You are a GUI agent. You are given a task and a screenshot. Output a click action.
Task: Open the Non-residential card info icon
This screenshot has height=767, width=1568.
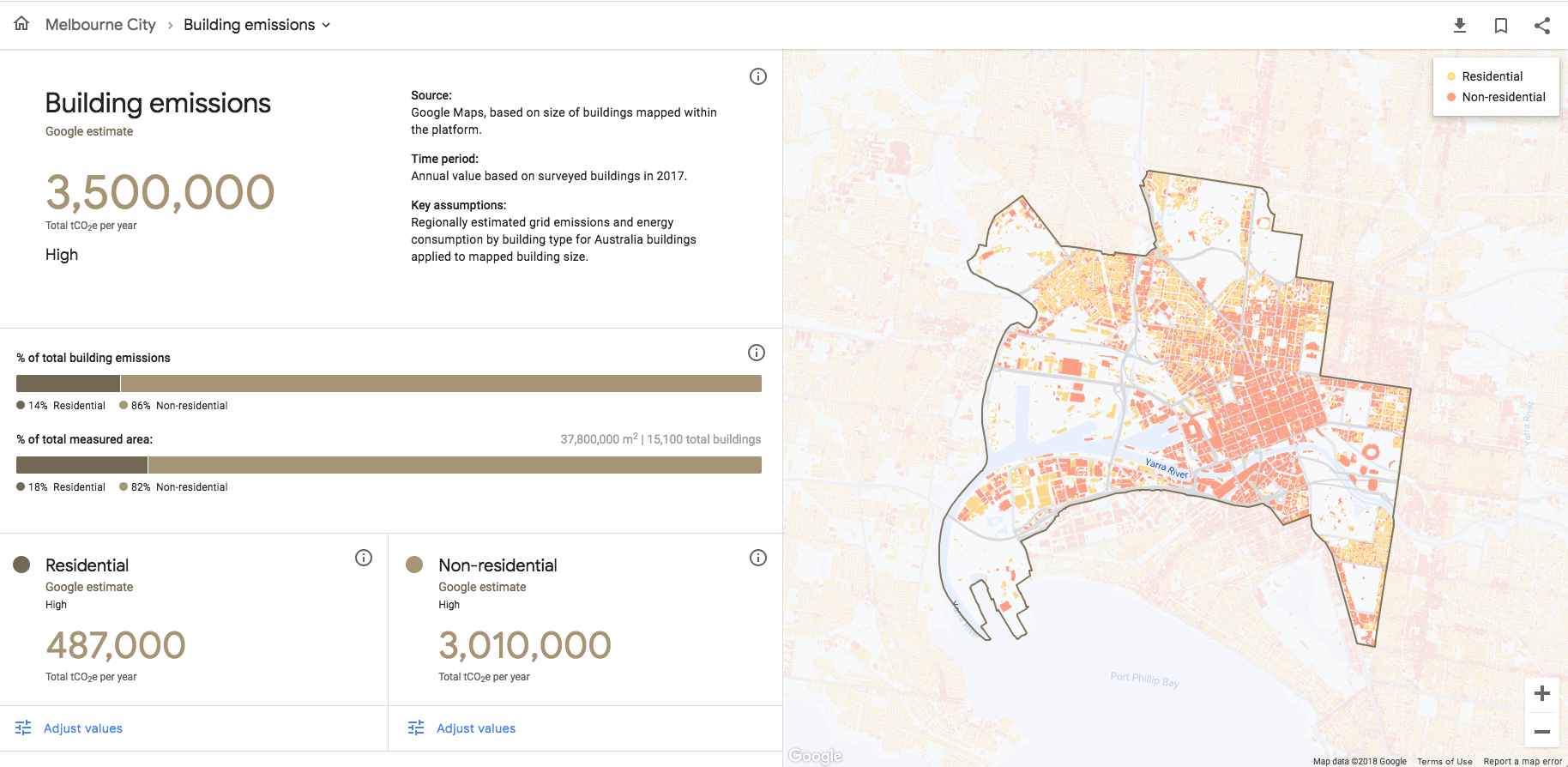(758, 558)
